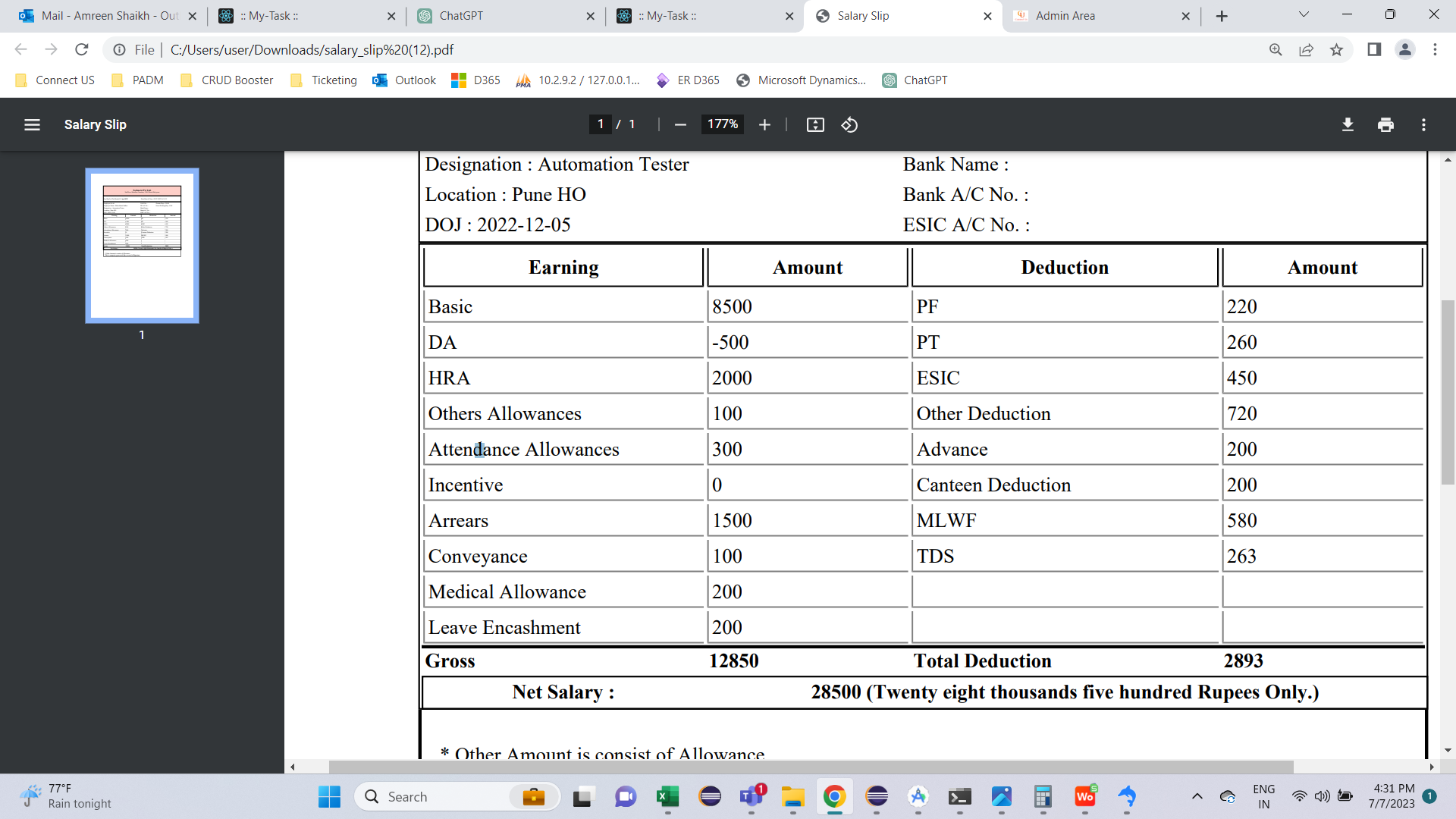This screenshot has height=819, width=1456.
Task: Click the scroll right arrow
Action: [1431, 767]
